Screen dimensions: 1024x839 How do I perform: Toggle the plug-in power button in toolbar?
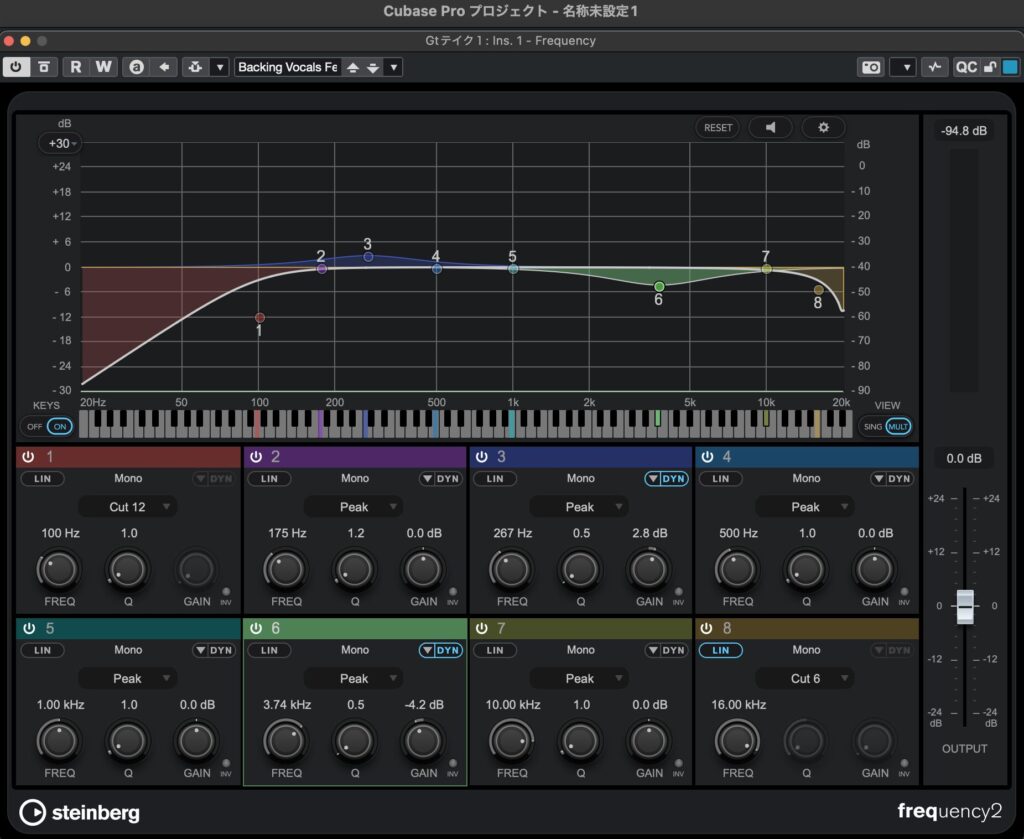[17, 67]
